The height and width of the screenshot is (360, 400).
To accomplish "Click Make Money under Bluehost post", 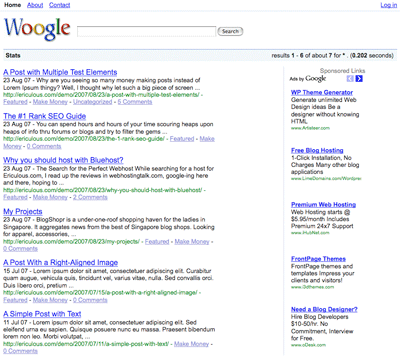I will (x=50, y=197).
